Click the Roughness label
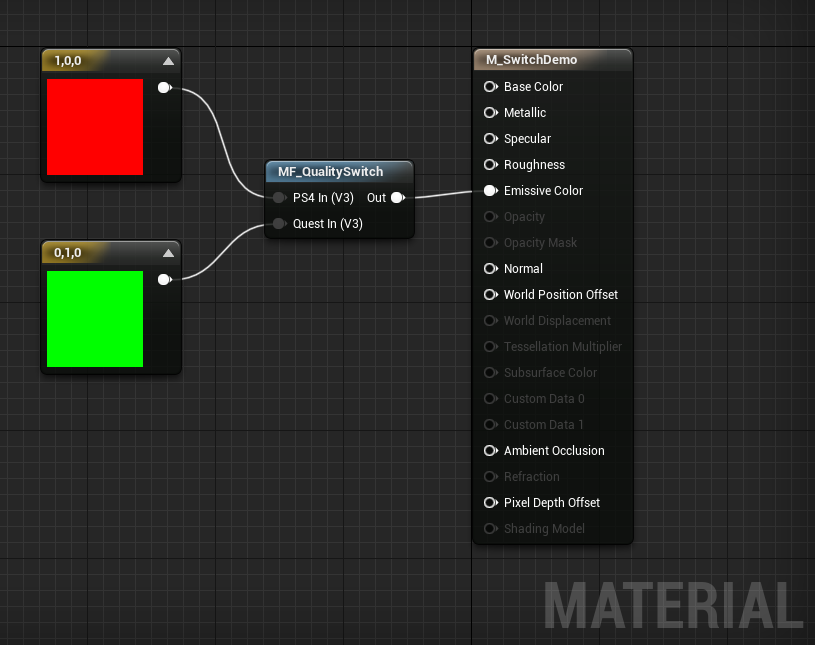Viewport: 815px width, 645px height. point(534,165)
